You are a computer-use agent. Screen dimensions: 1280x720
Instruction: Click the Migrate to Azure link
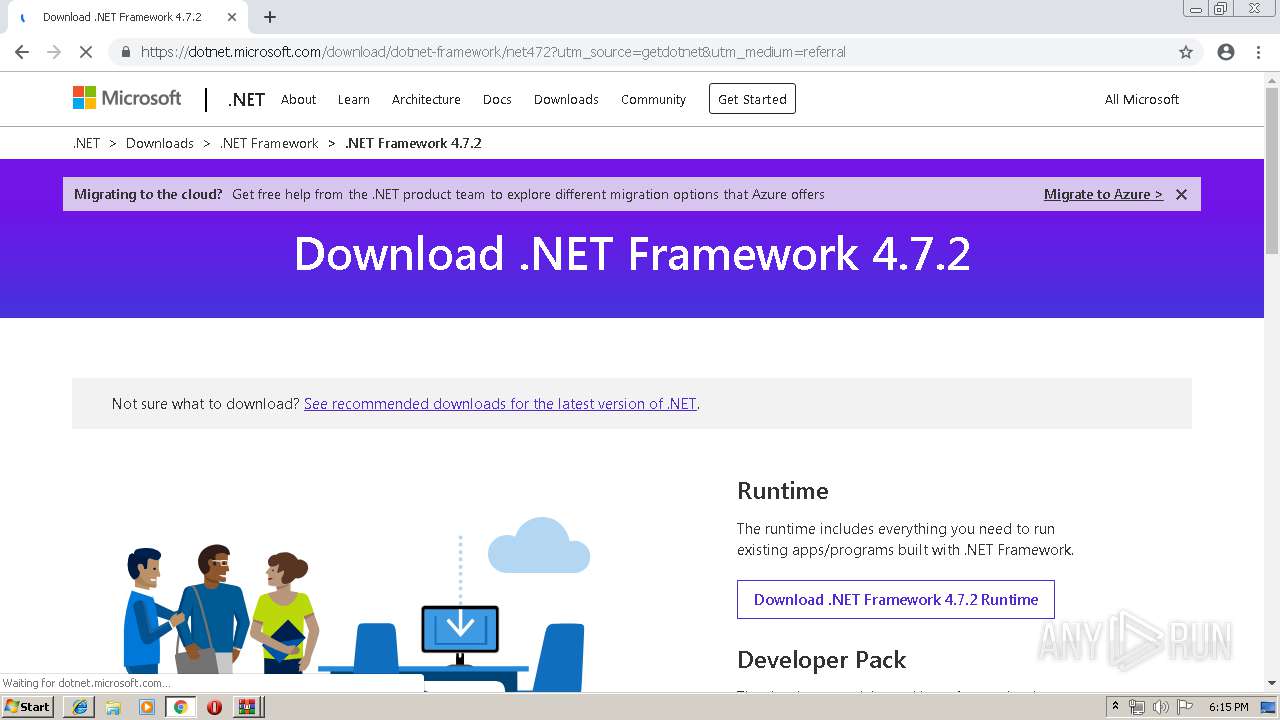1103,194
